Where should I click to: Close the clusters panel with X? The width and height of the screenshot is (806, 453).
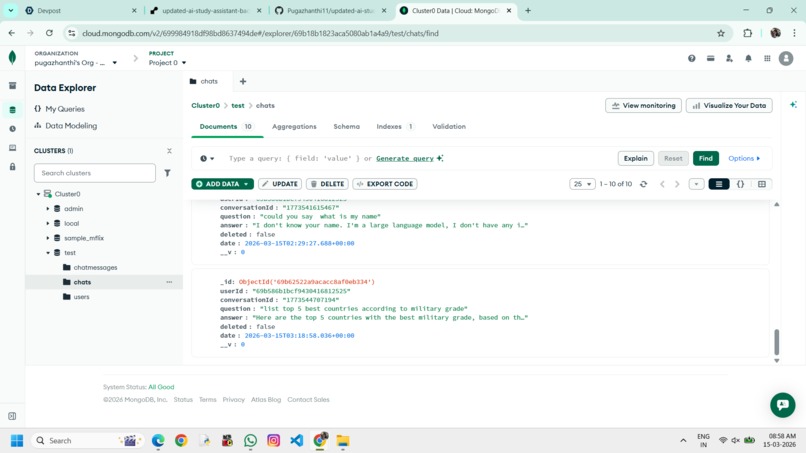point(169,151)
